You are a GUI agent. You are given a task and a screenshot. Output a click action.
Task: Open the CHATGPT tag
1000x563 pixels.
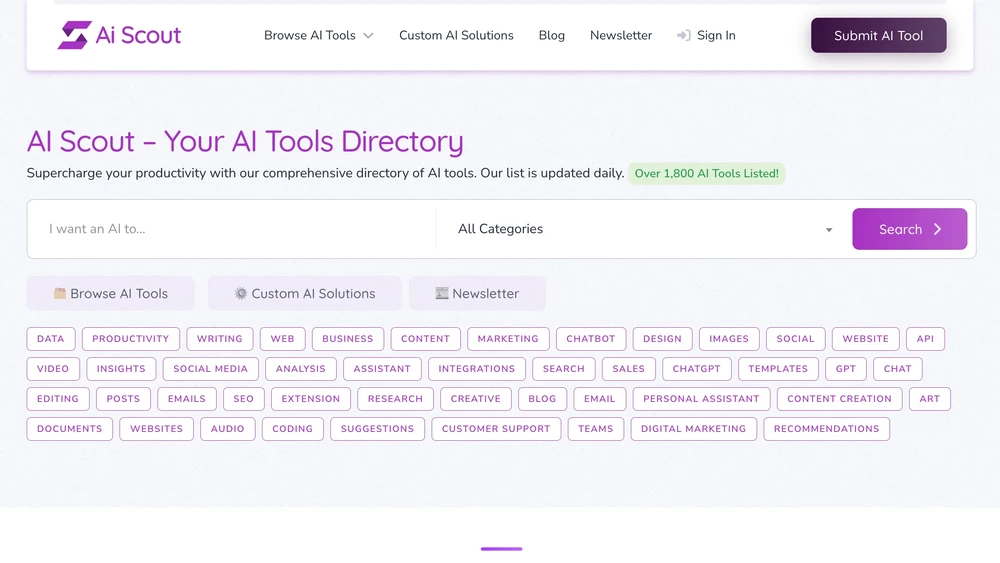tap(696, 369)
